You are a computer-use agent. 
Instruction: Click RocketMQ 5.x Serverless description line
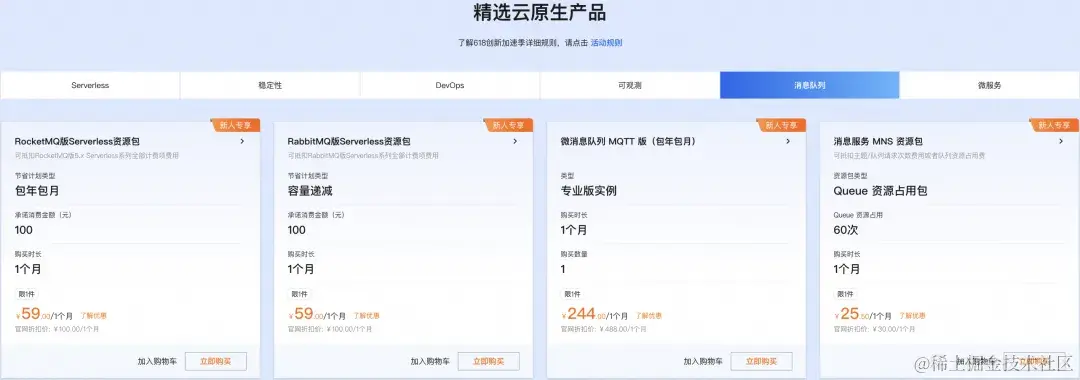tap(97, 156)
